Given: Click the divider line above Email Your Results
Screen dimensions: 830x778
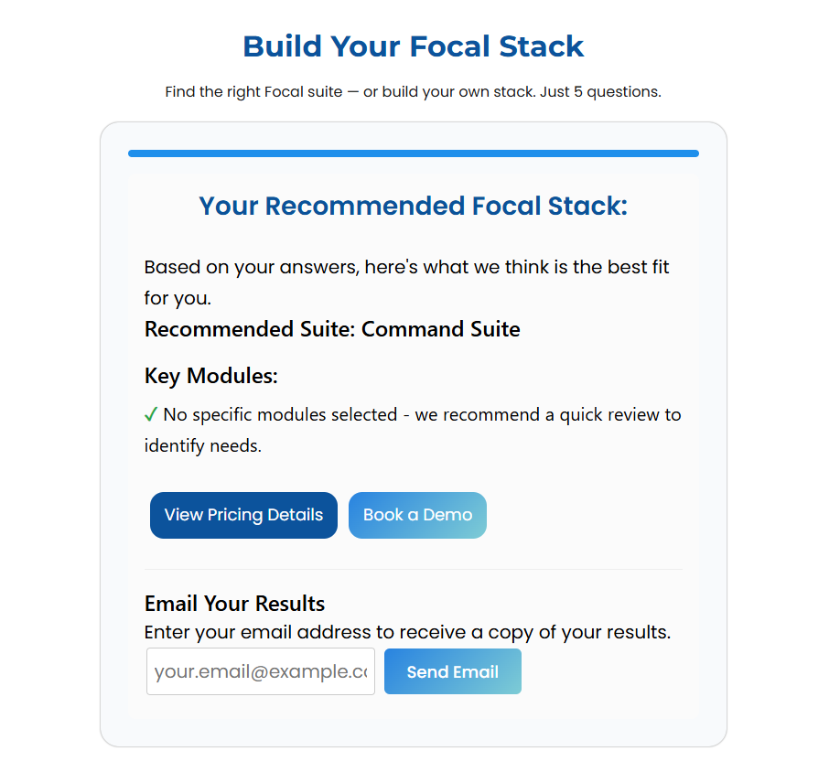Looking at the screenshot, I should (413, 570).
